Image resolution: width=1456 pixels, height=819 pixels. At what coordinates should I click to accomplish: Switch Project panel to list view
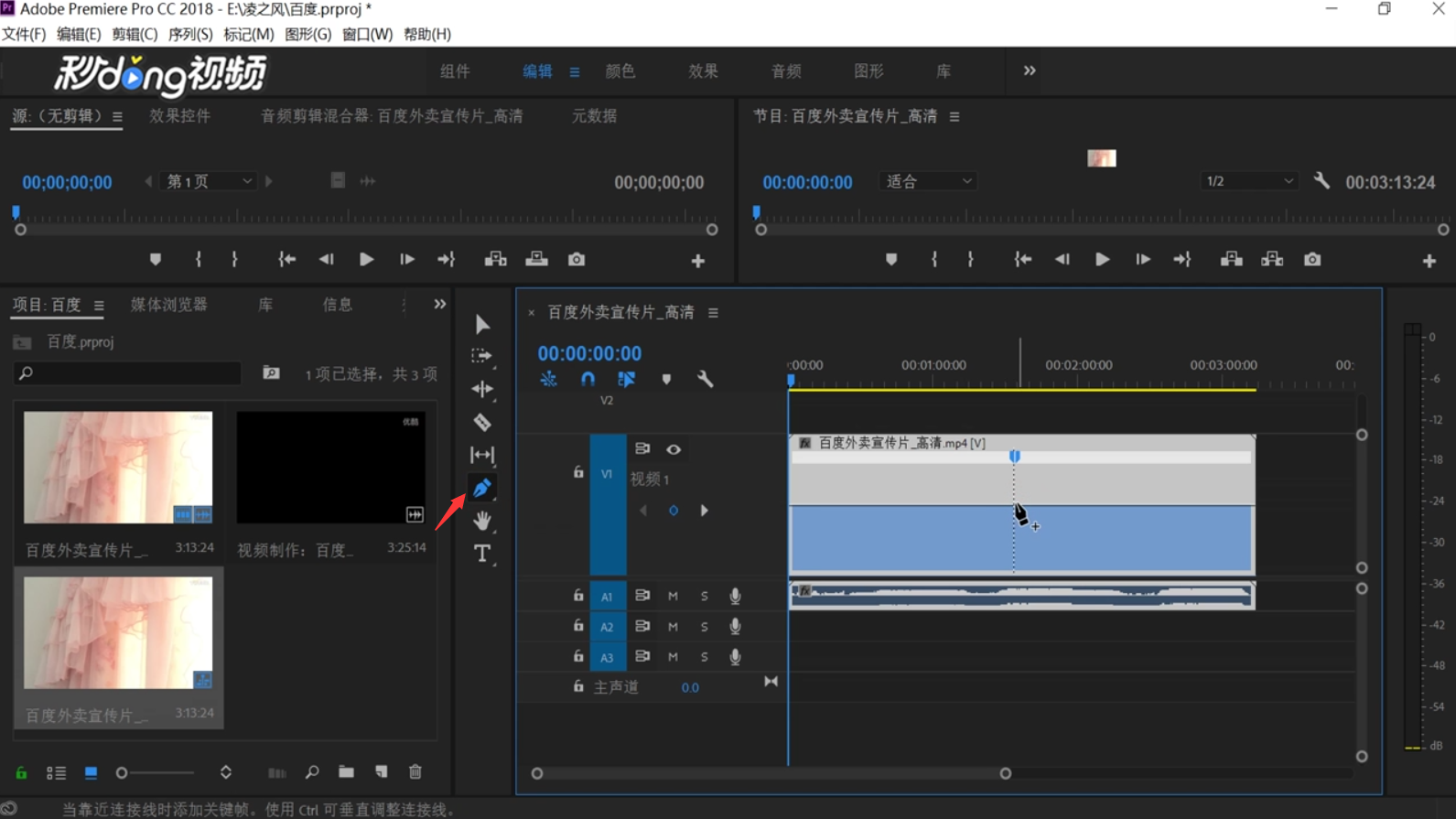tap(56, 772)
